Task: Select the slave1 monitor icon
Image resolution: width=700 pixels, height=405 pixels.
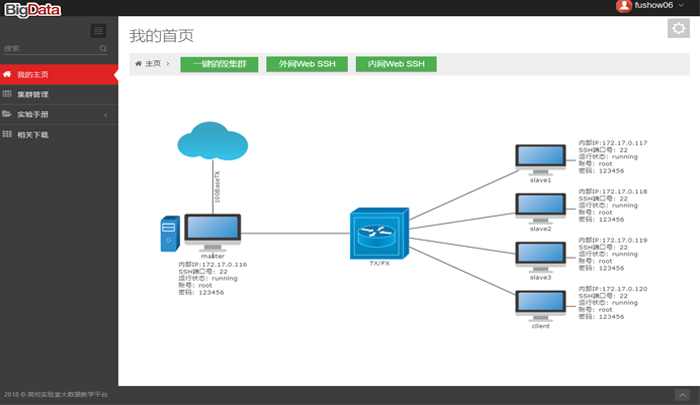Action: 541,158
